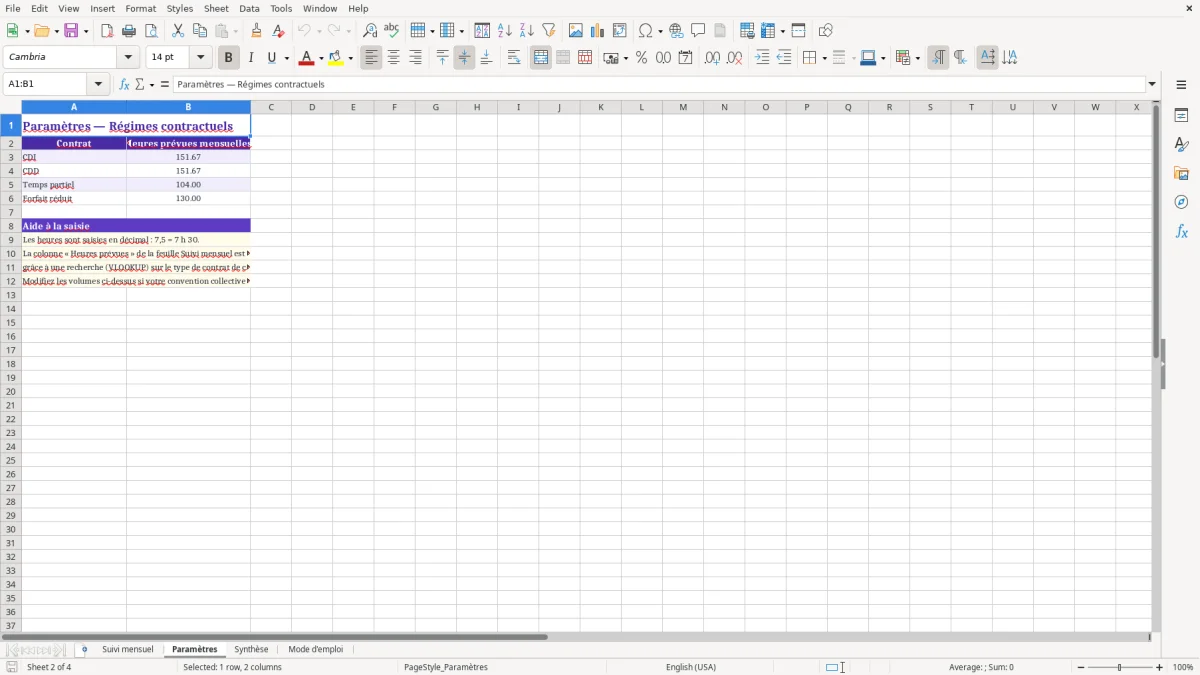Sort the data ascending

point(505,31)
